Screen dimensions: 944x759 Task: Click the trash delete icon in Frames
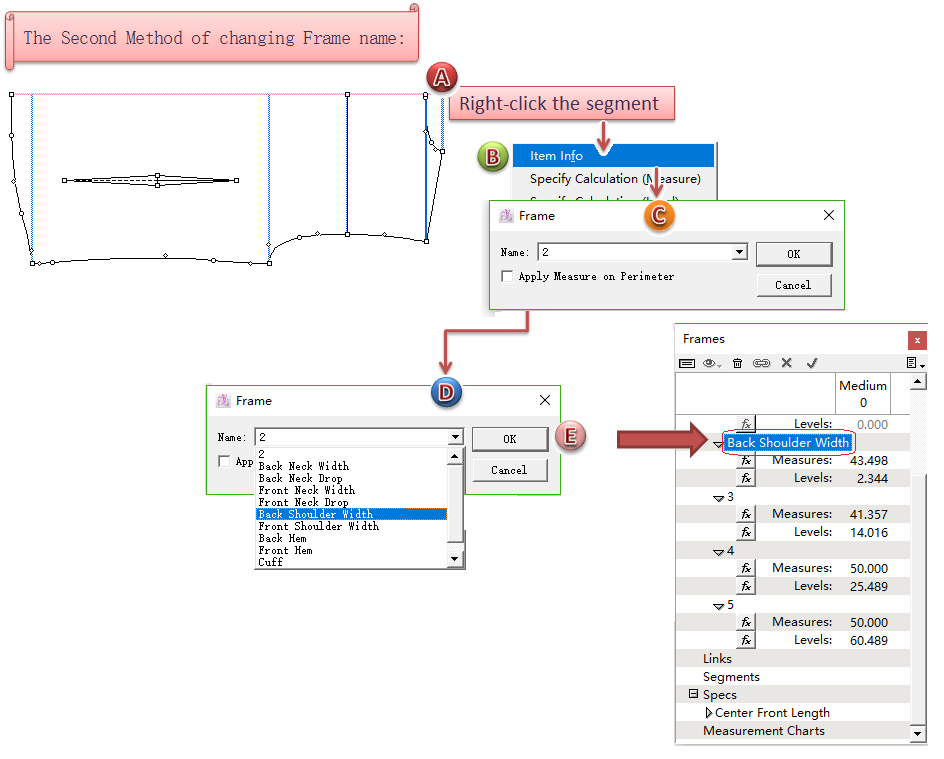pos(738,363)
